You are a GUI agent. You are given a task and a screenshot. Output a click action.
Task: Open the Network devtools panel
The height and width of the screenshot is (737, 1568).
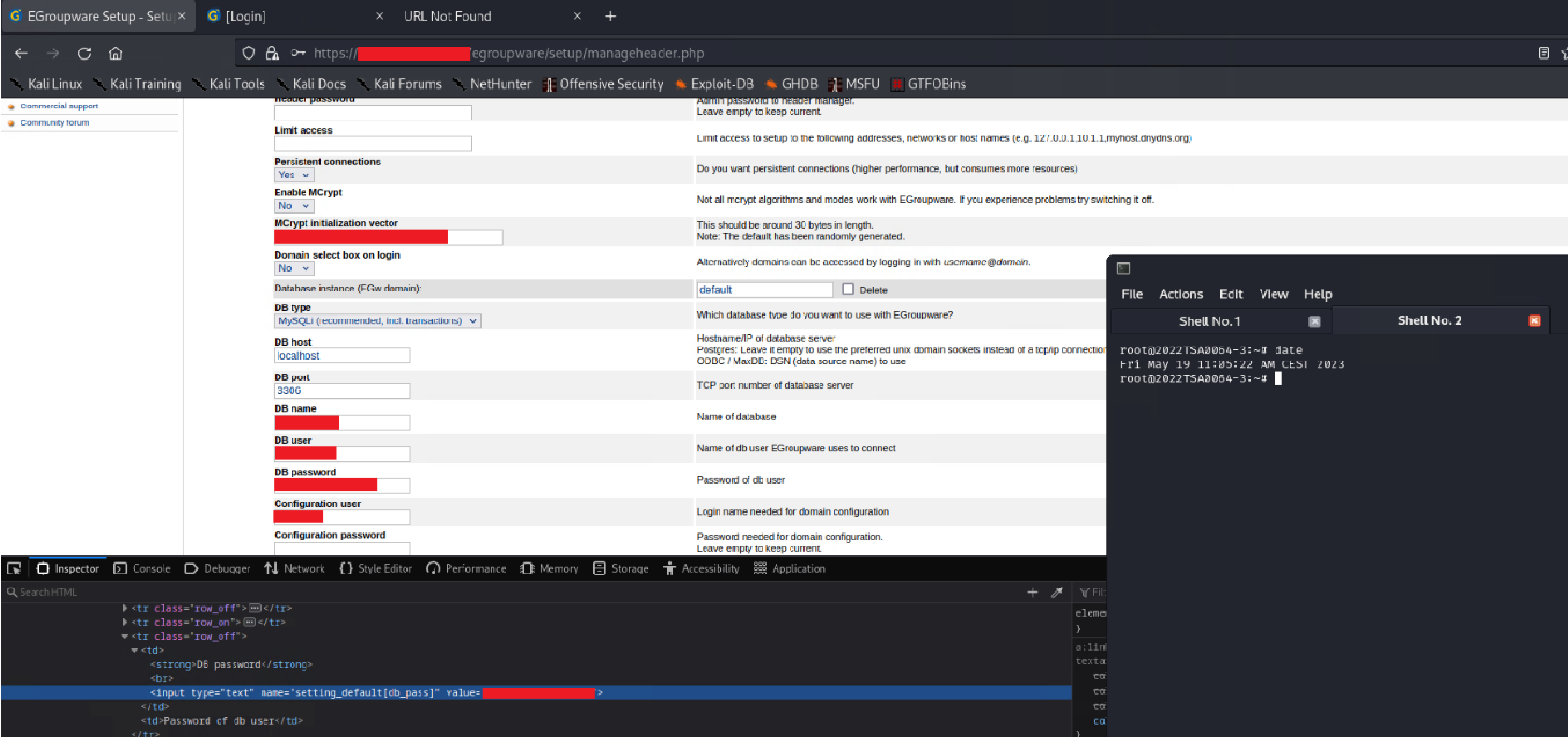point(294,568)
